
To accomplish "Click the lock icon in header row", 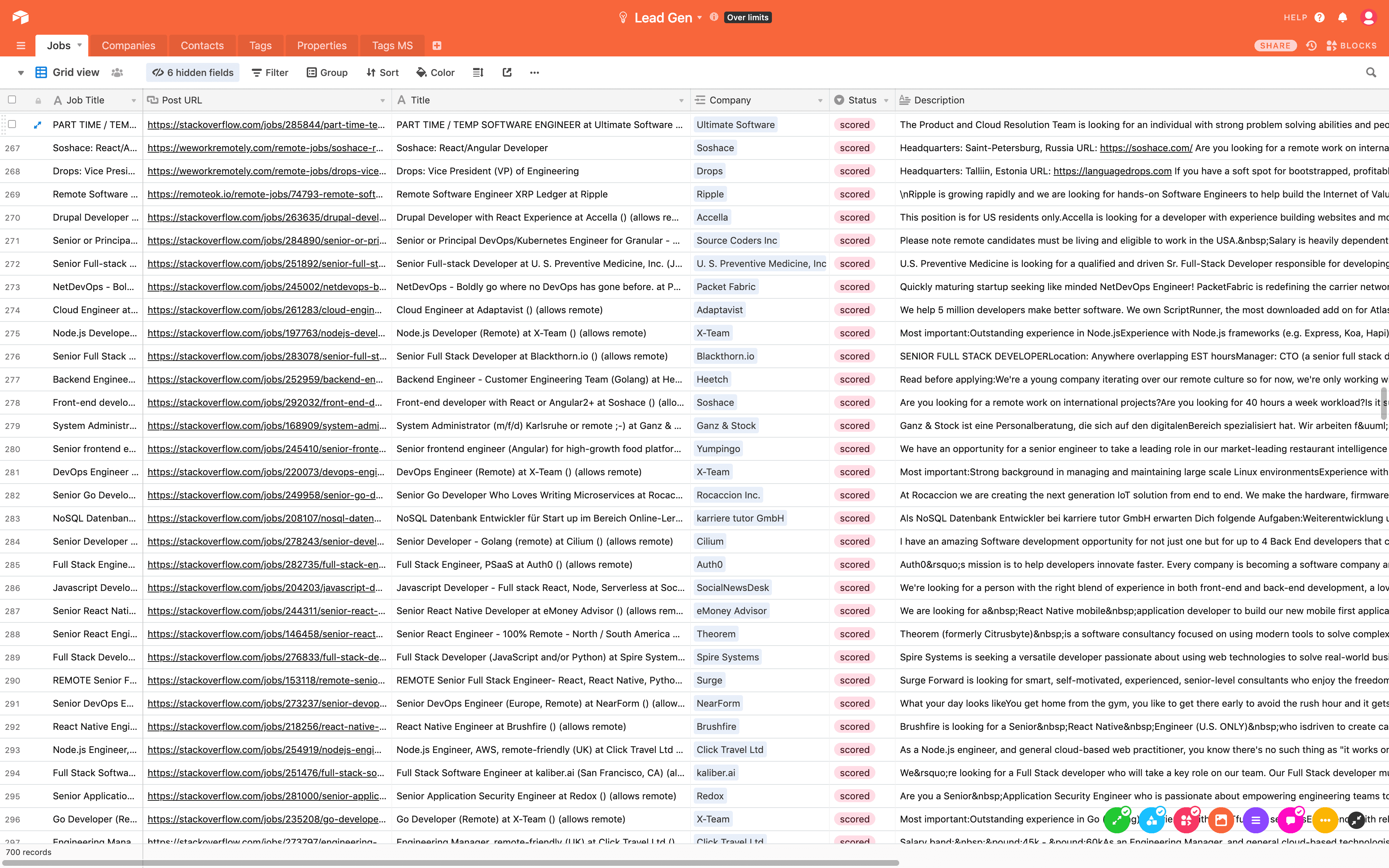I will pos(38,101).
